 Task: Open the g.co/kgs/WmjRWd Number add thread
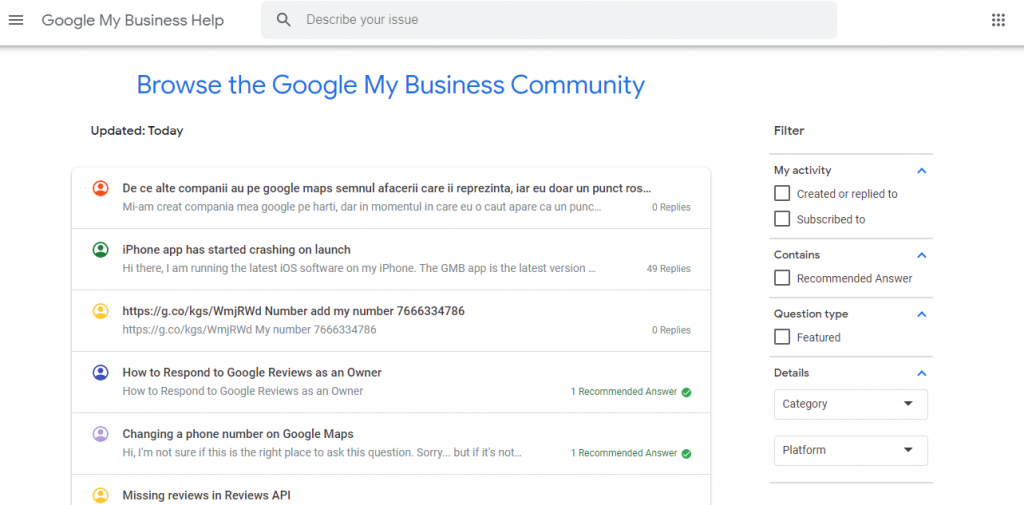coord(293,311)
